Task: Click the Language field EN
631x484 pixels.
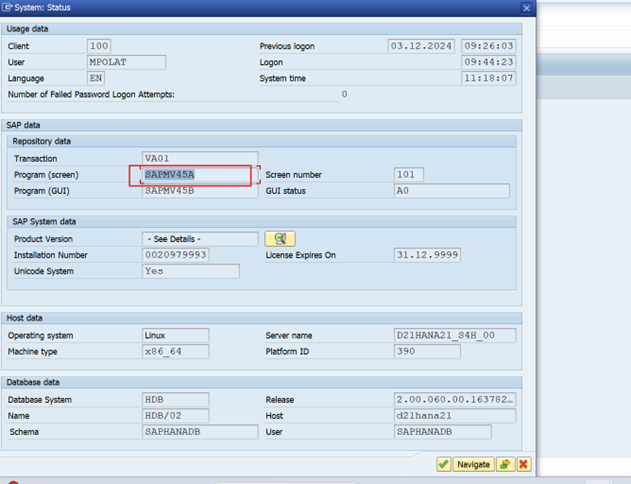Action: (96, 78)
